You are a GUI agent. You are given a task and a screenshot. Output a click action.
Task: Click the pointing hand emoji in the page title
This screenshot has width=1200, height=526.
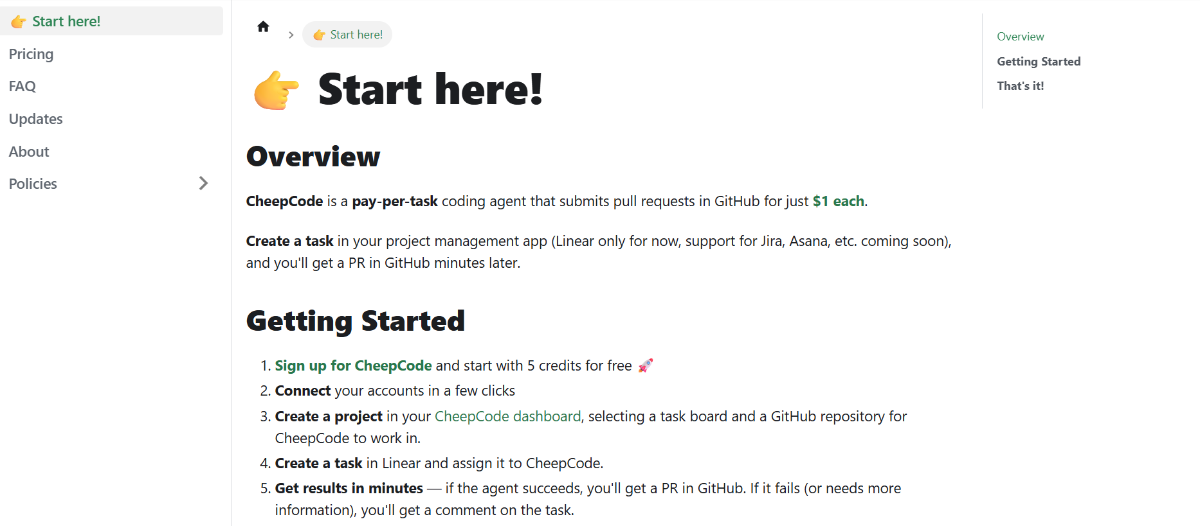click(276, 90)
